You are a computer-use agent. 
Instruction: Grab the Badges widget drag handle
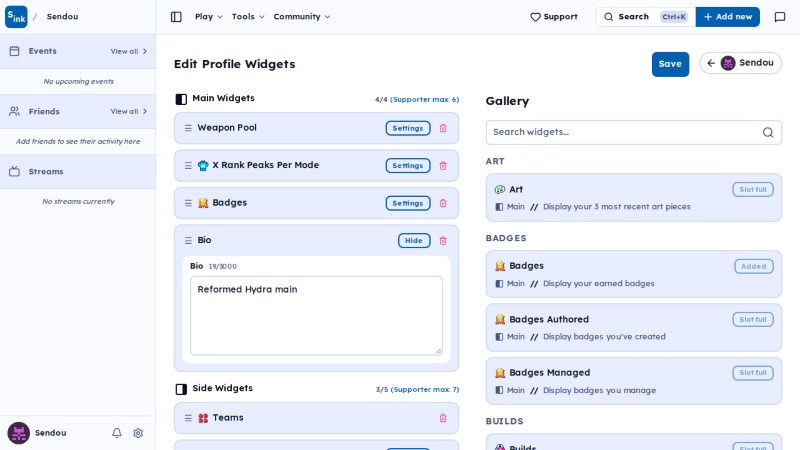[188, 203]
